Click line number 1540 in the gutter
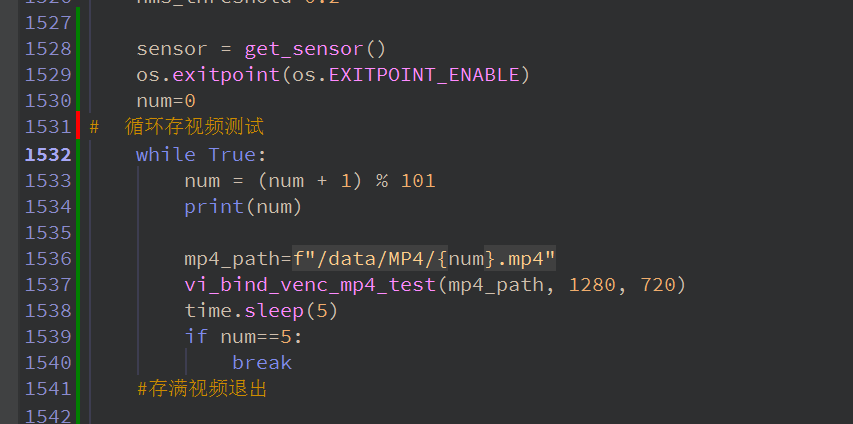853x424 pixels. 46,362
